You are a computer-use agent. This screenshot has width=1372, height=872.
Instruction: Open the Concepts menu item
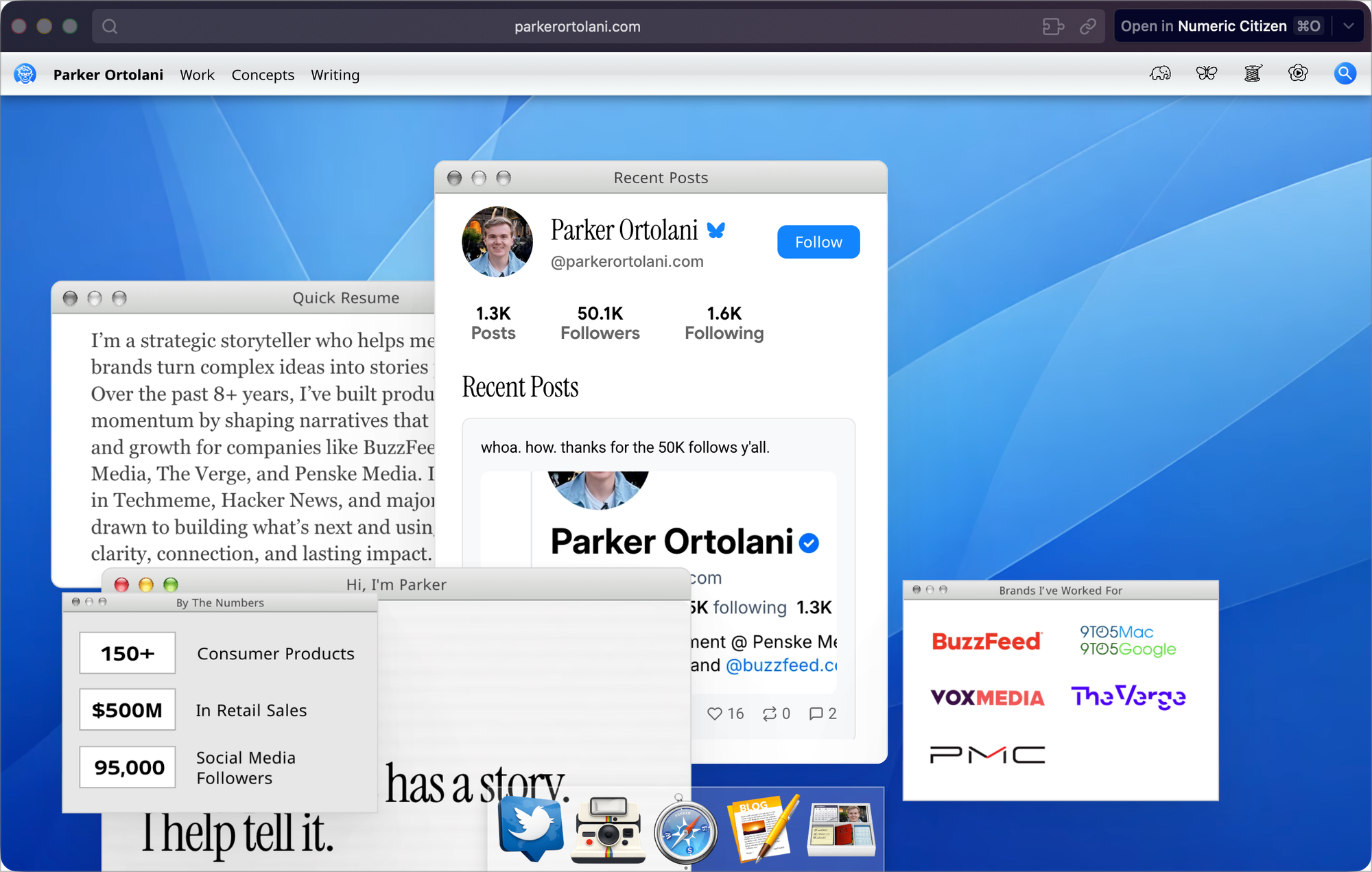click(x=263, y=75)
